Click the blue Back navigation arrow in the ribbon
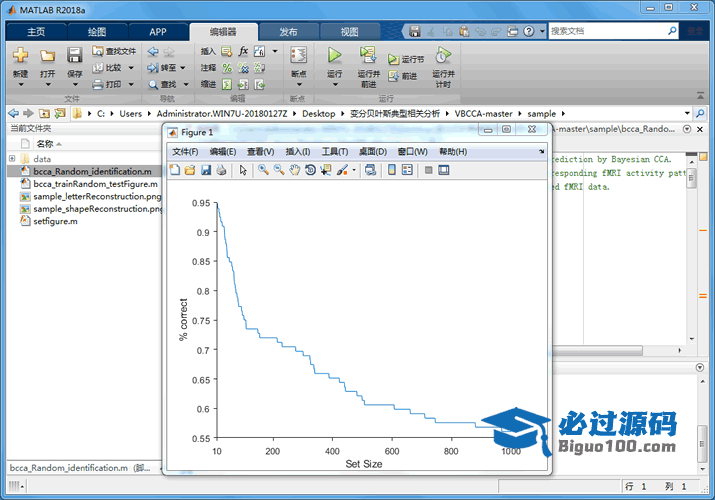Image resolution: width=715 pixels, height=500 pixels. [x=153, y=52]
